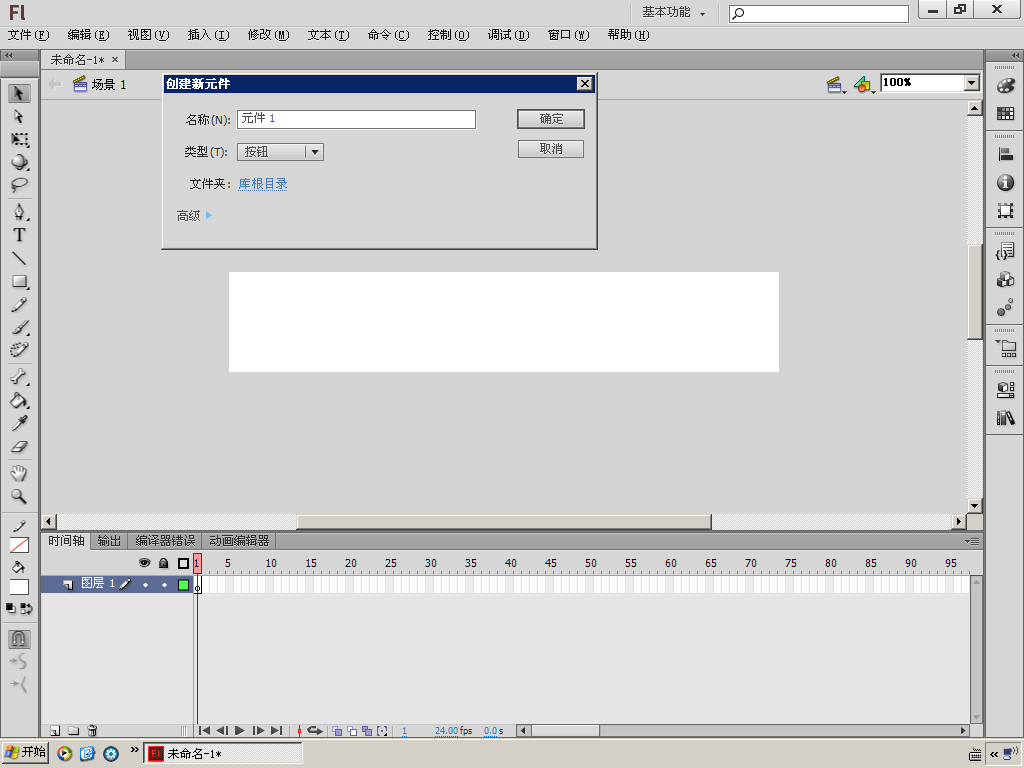Open the Align panel icon

point(1005,155)
